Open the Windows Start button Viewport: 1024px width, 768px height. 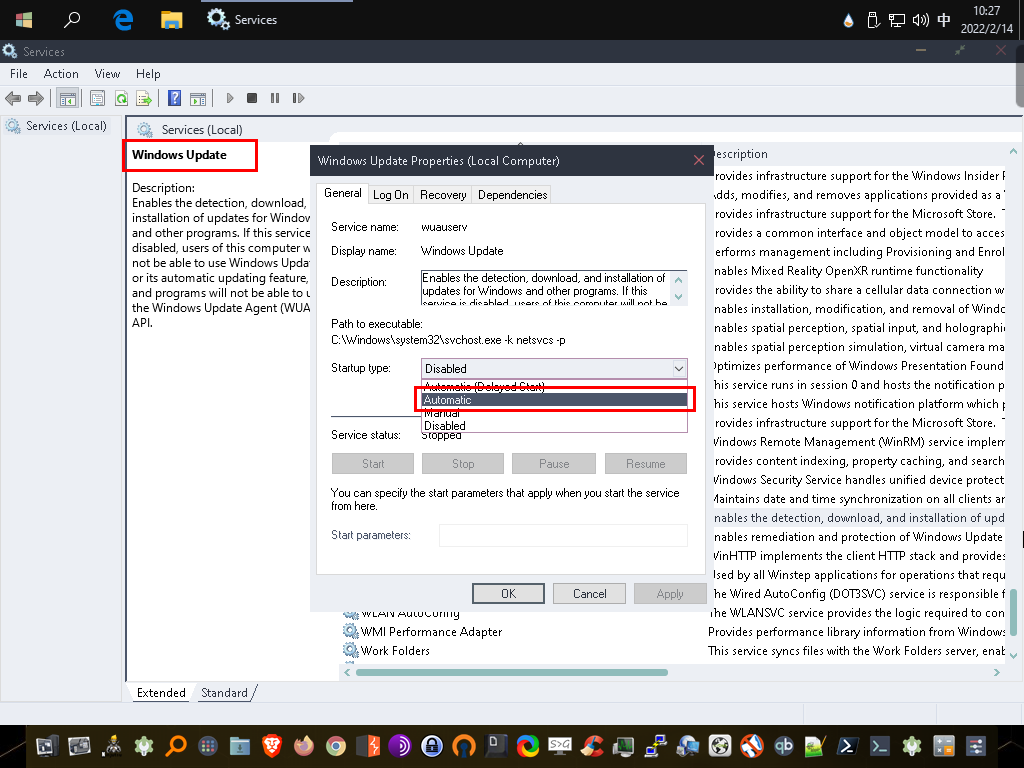24,20
